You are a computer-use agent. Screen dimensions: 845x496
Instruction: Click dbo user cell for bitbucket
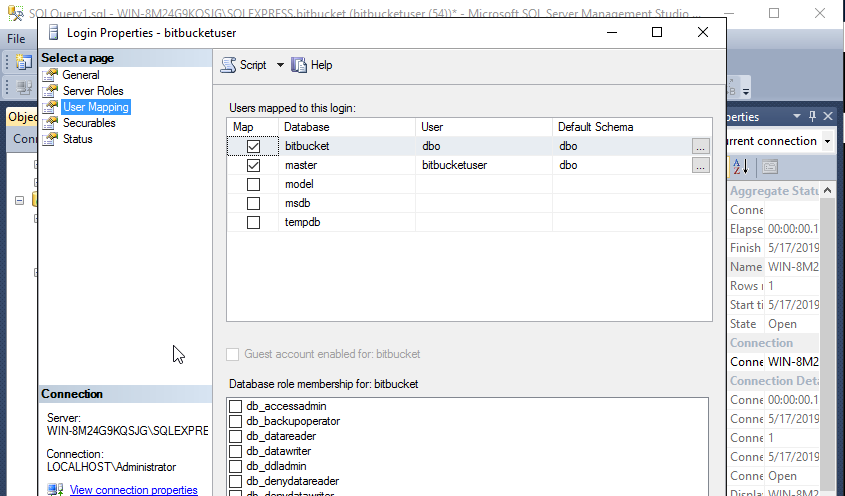tap(483, 146)
